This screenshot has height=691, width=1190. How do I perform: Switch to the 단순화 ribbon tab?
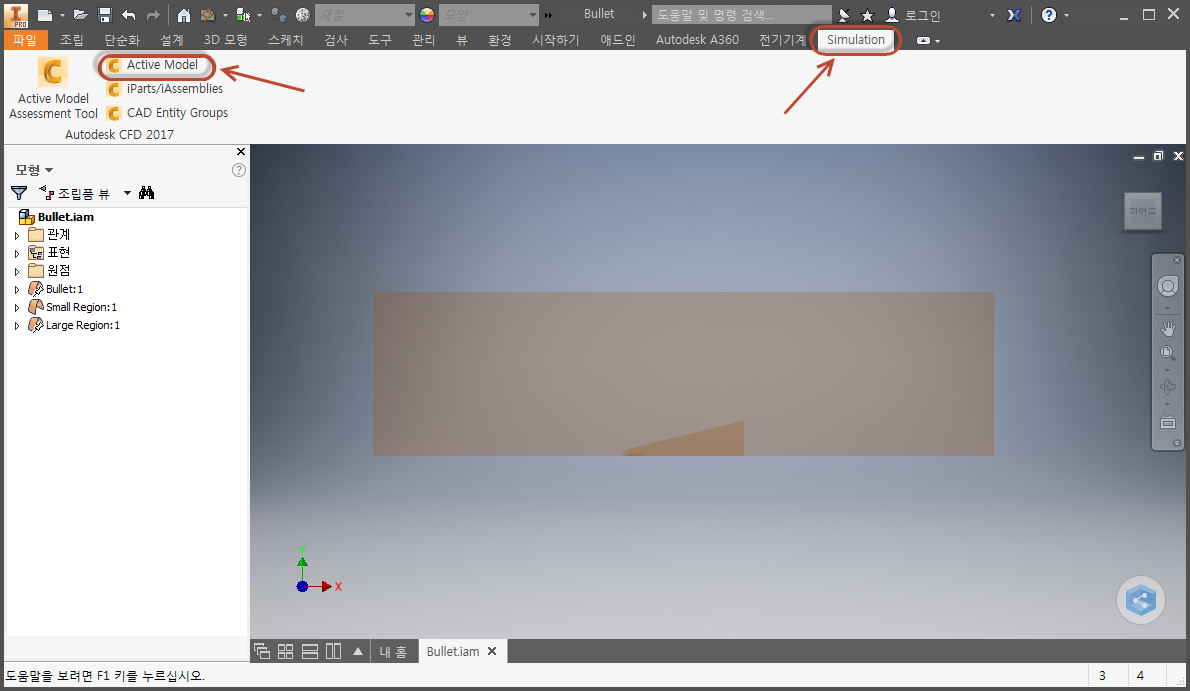tap(122, 39)
